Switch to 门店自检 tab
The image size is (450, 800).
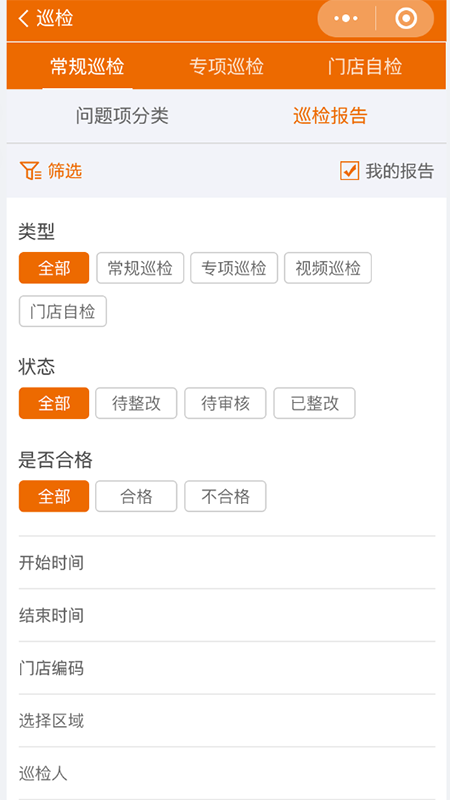pyautogui.click(x=365, y=67)
